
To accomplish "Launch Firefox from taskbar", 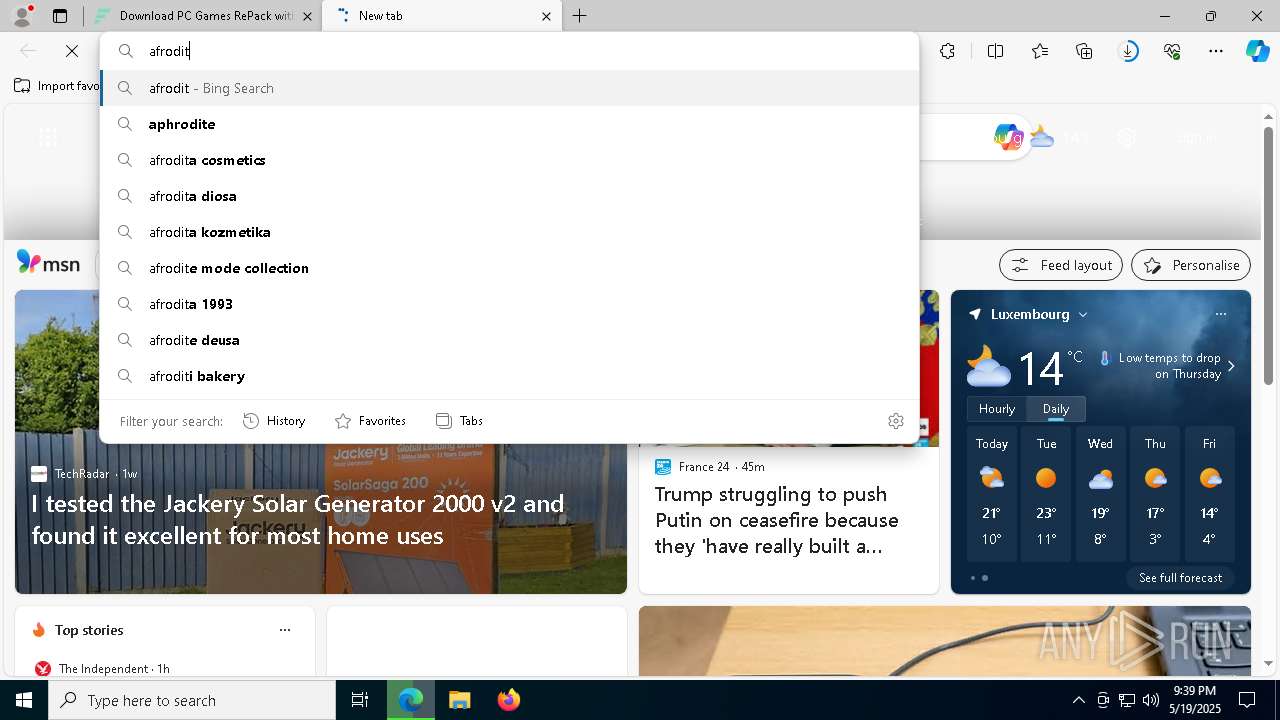I will click(508, 700).
